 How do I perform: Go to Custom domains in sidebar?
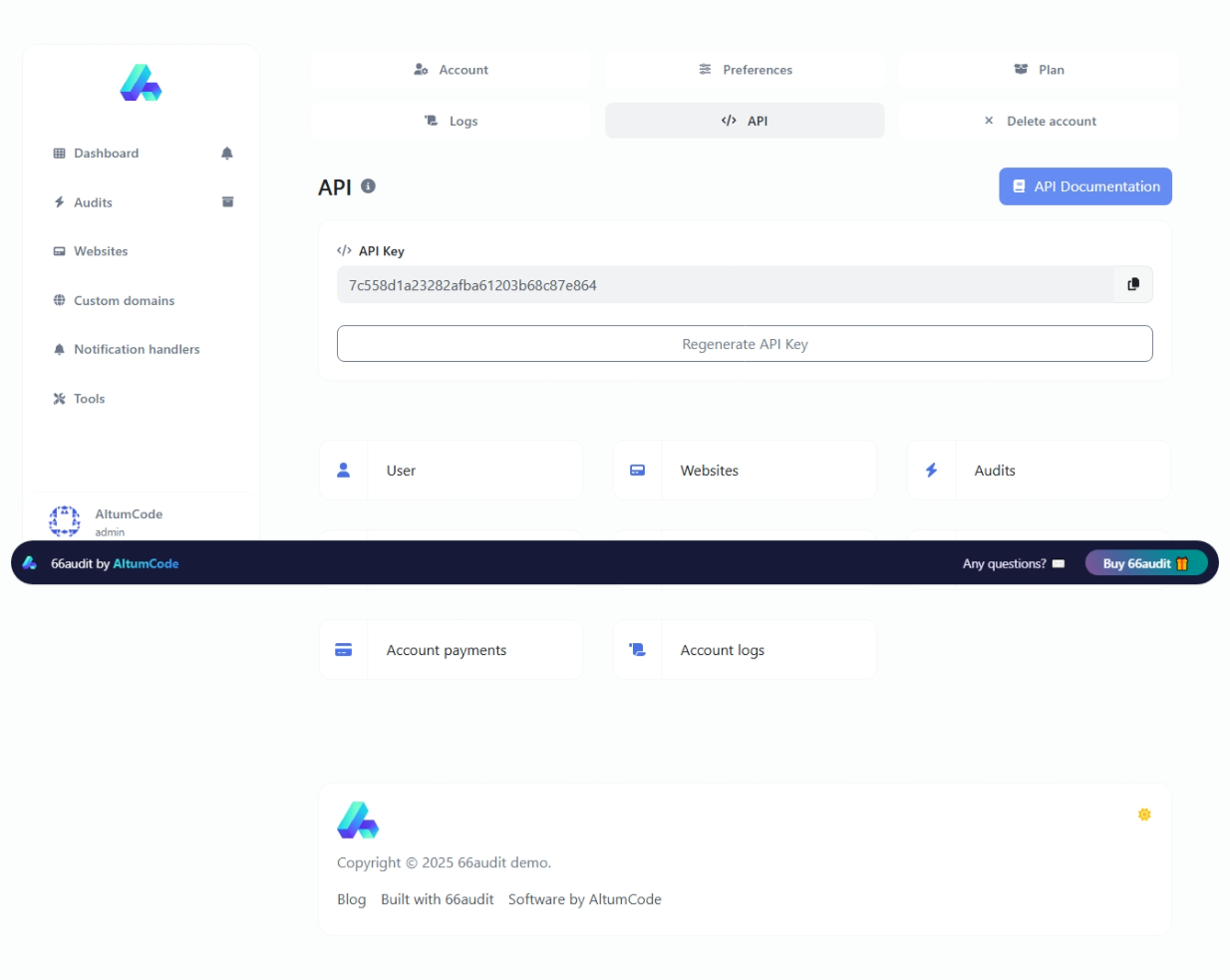pyautogui.click(x=124, y=301)
